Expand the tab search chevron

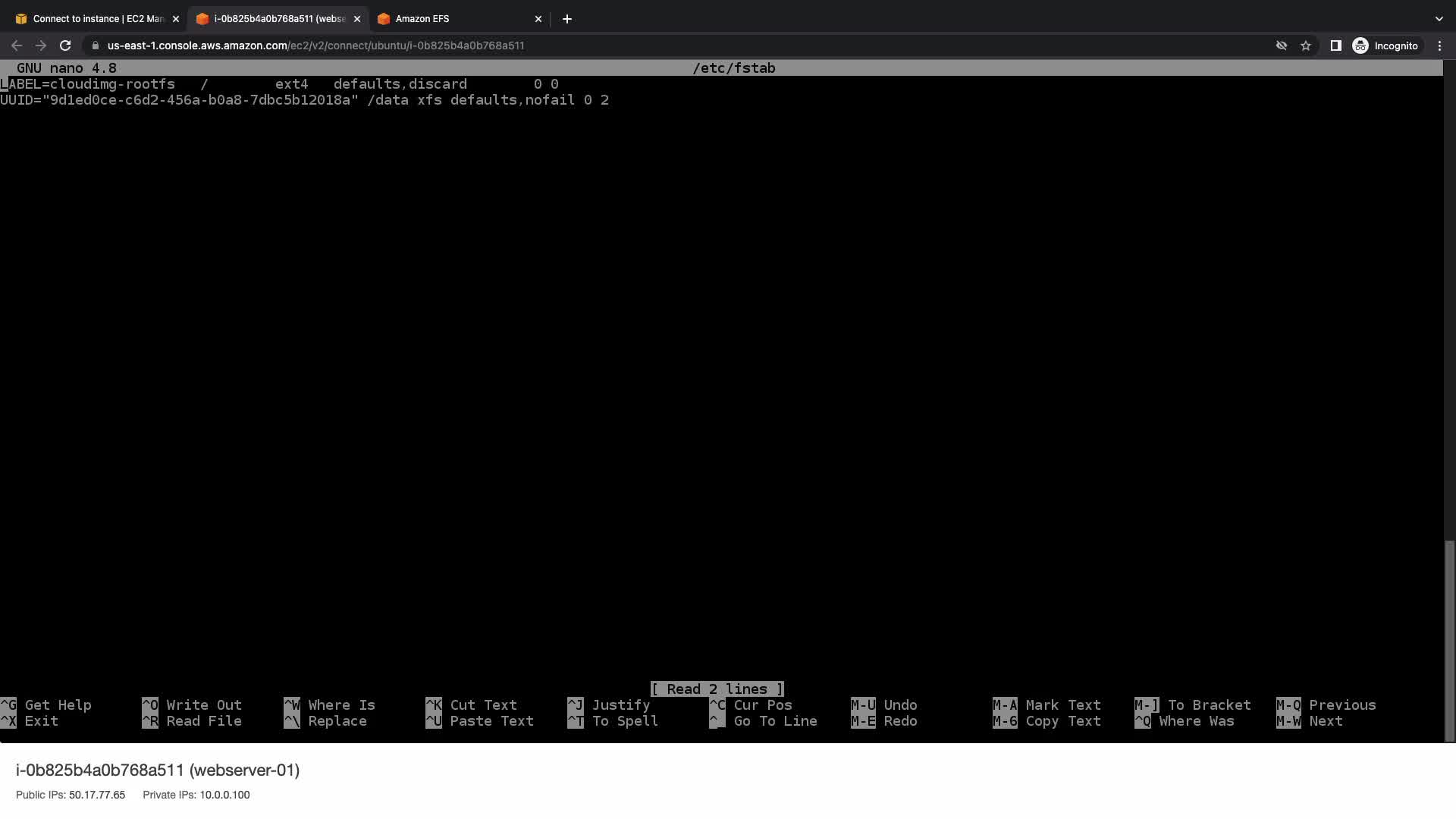tap(1439, 19)
